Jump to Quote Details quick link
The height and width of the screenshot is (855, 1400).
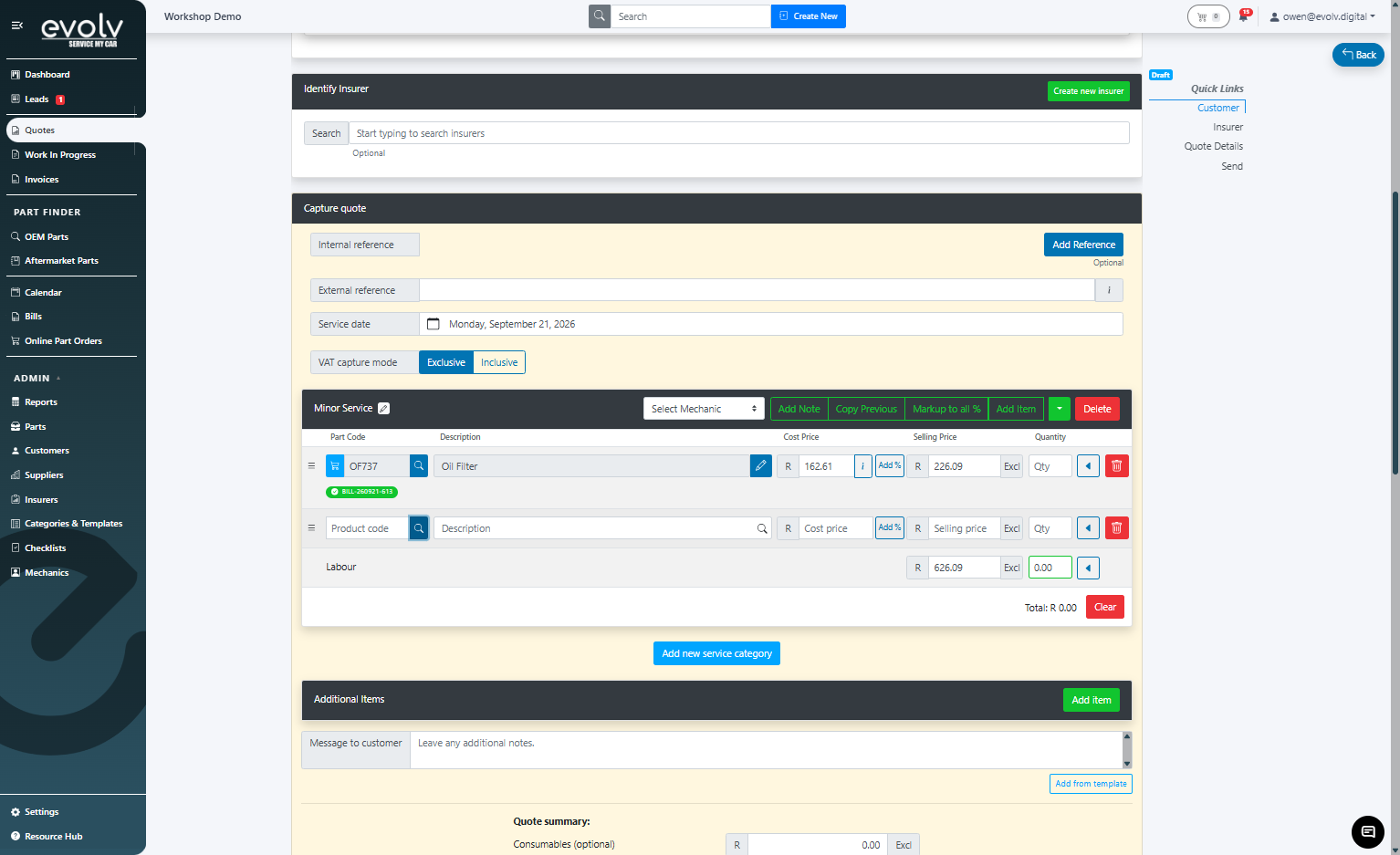(x=1214, y=146)
